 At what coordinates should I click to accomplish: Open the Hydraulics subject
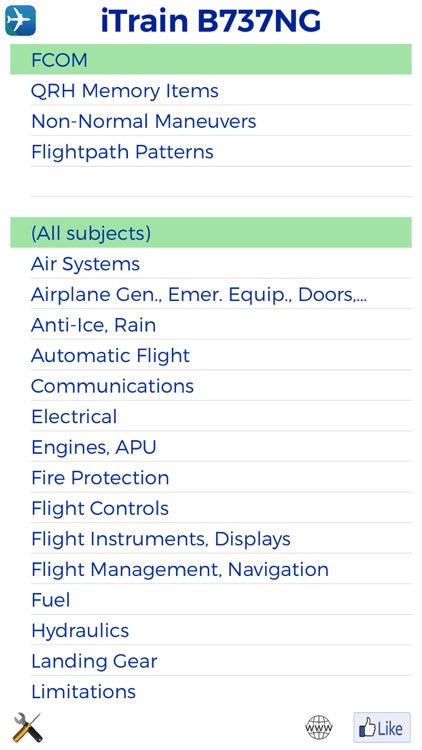pos(221,630)
